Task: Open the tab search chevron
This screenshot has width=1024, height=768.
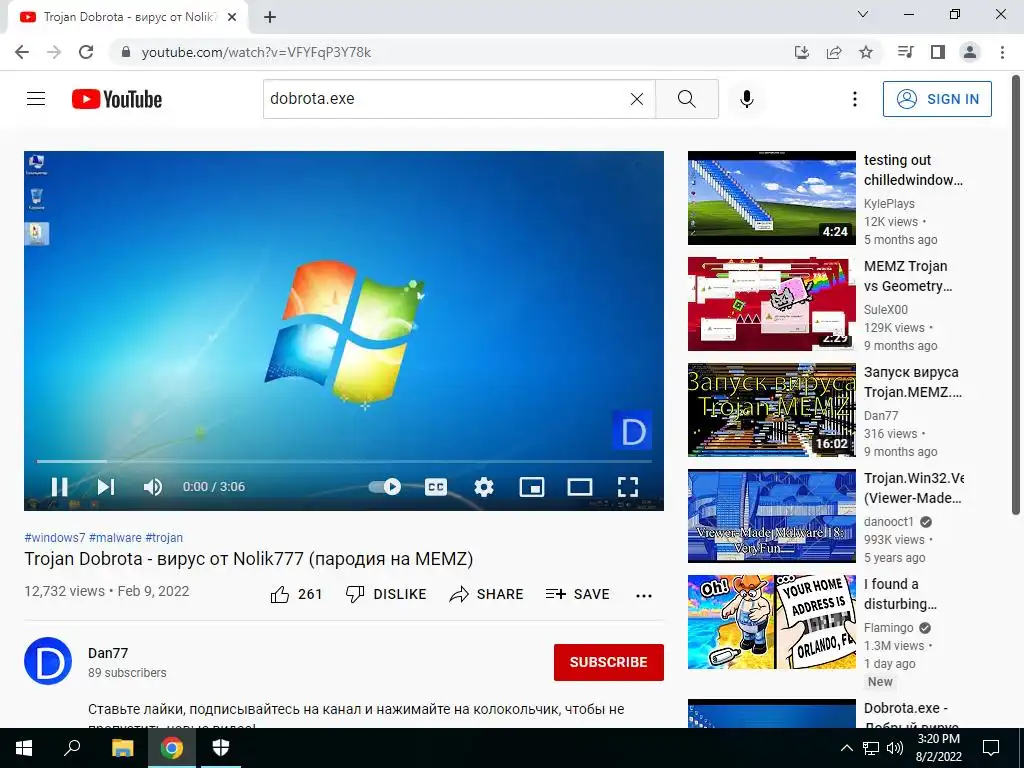Action: coord(863,14)
